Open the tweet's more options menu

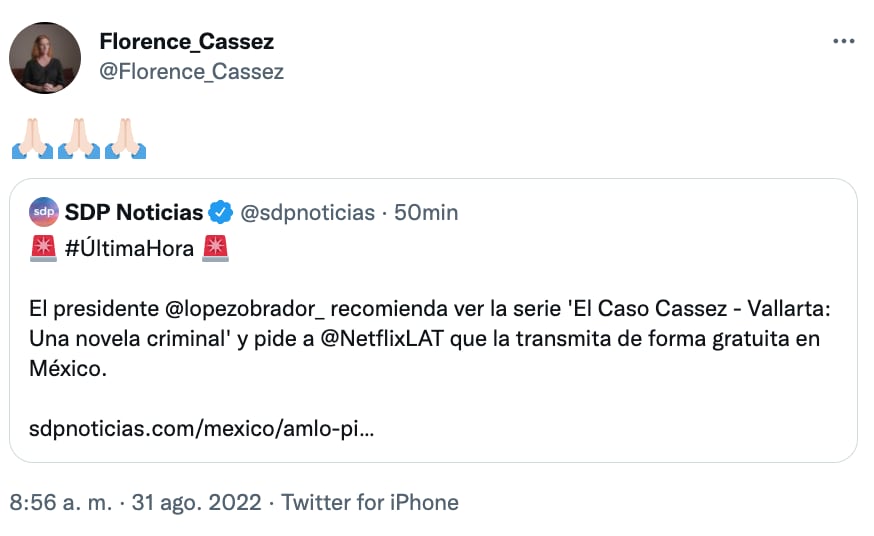point(844,42)
